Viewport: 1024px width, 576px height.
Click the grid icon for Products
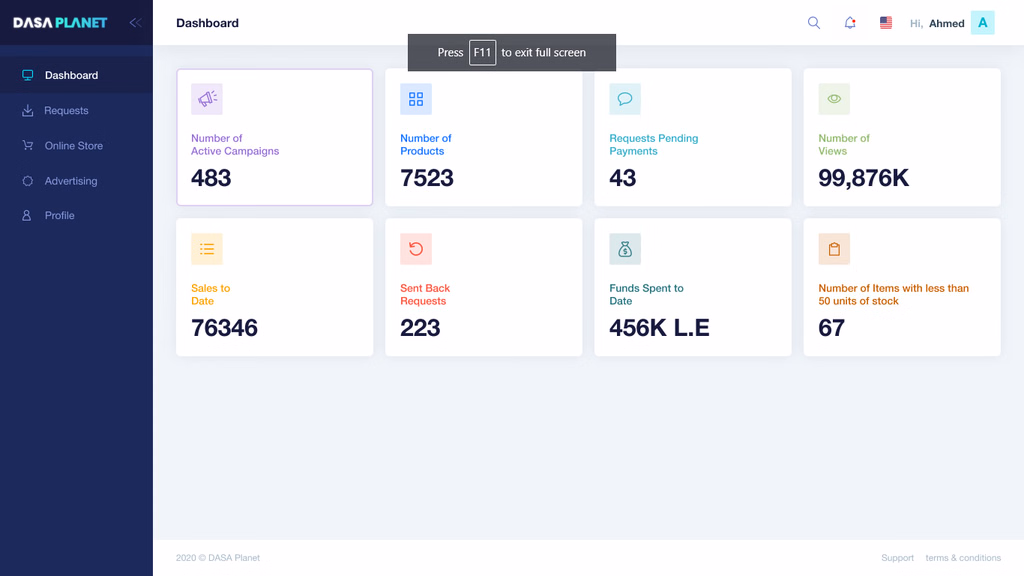click(x=416, y=99)
